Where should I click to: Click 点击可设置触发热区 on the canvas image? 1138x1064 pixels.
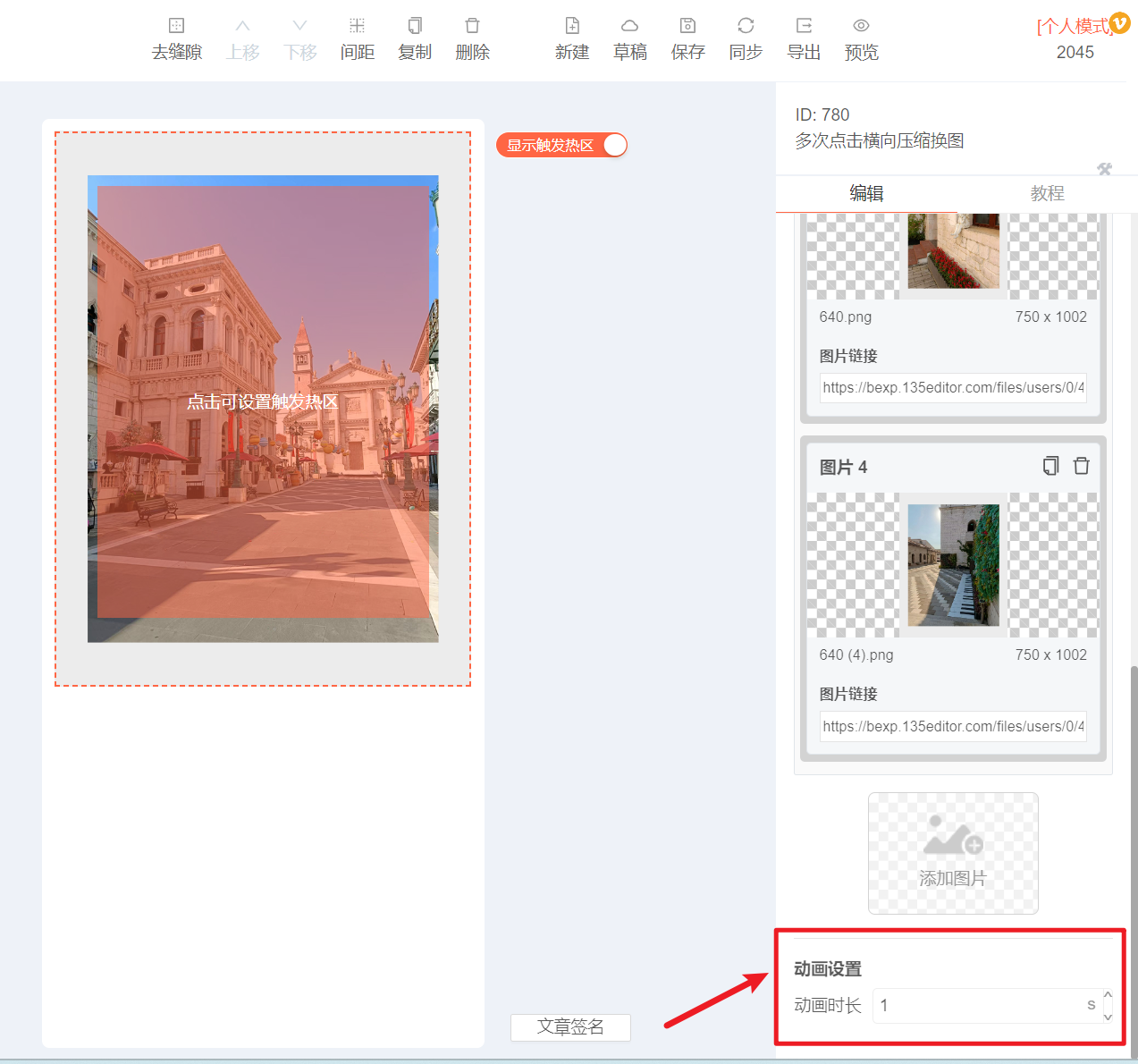(x=263, y=402)
